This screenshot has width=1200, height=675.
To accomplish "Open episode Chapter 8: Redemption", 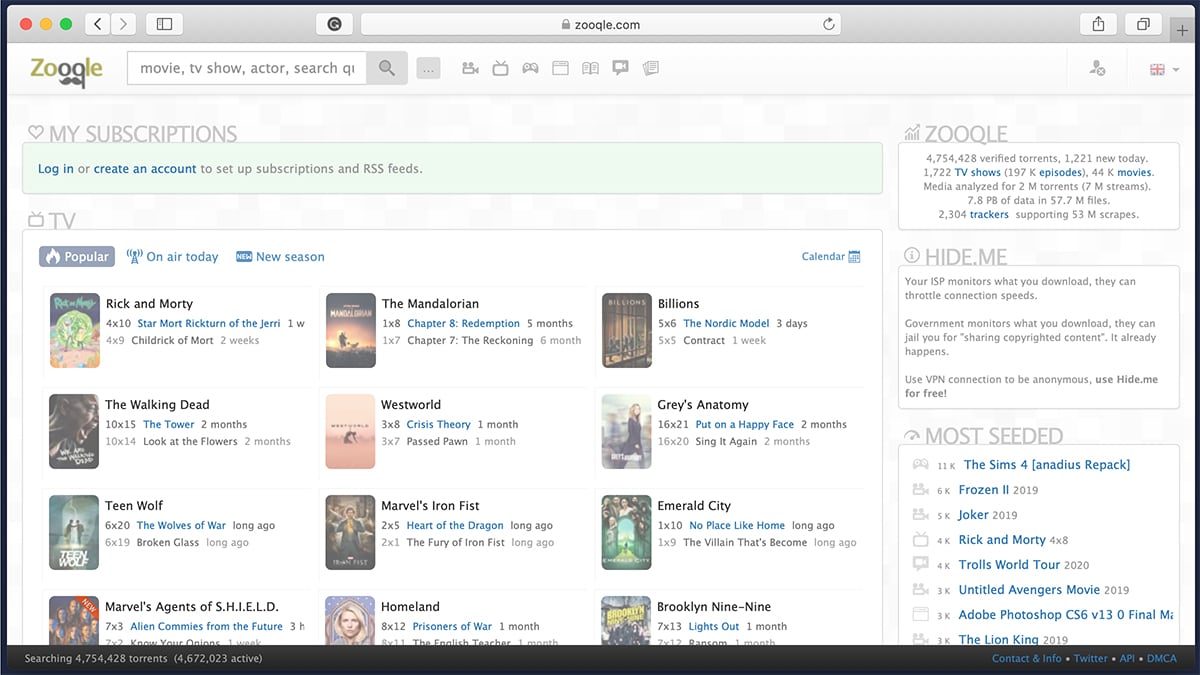I will (x=463, y=324).
